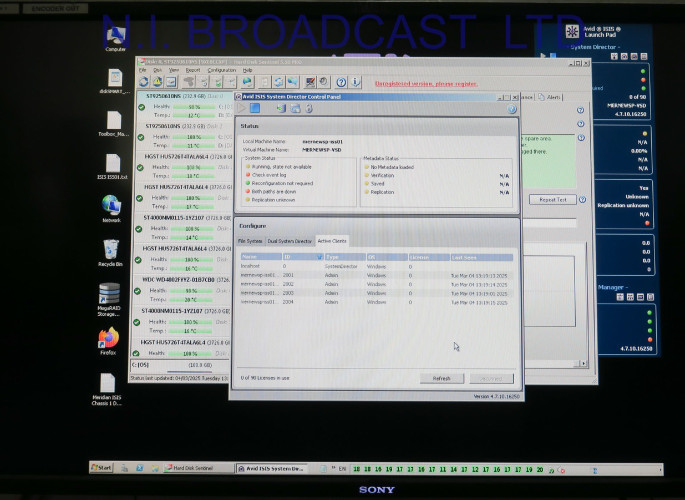Click the globe icon in Hard Disk Sentinel toolbar
Screen dimensions: 685x500
247,82
